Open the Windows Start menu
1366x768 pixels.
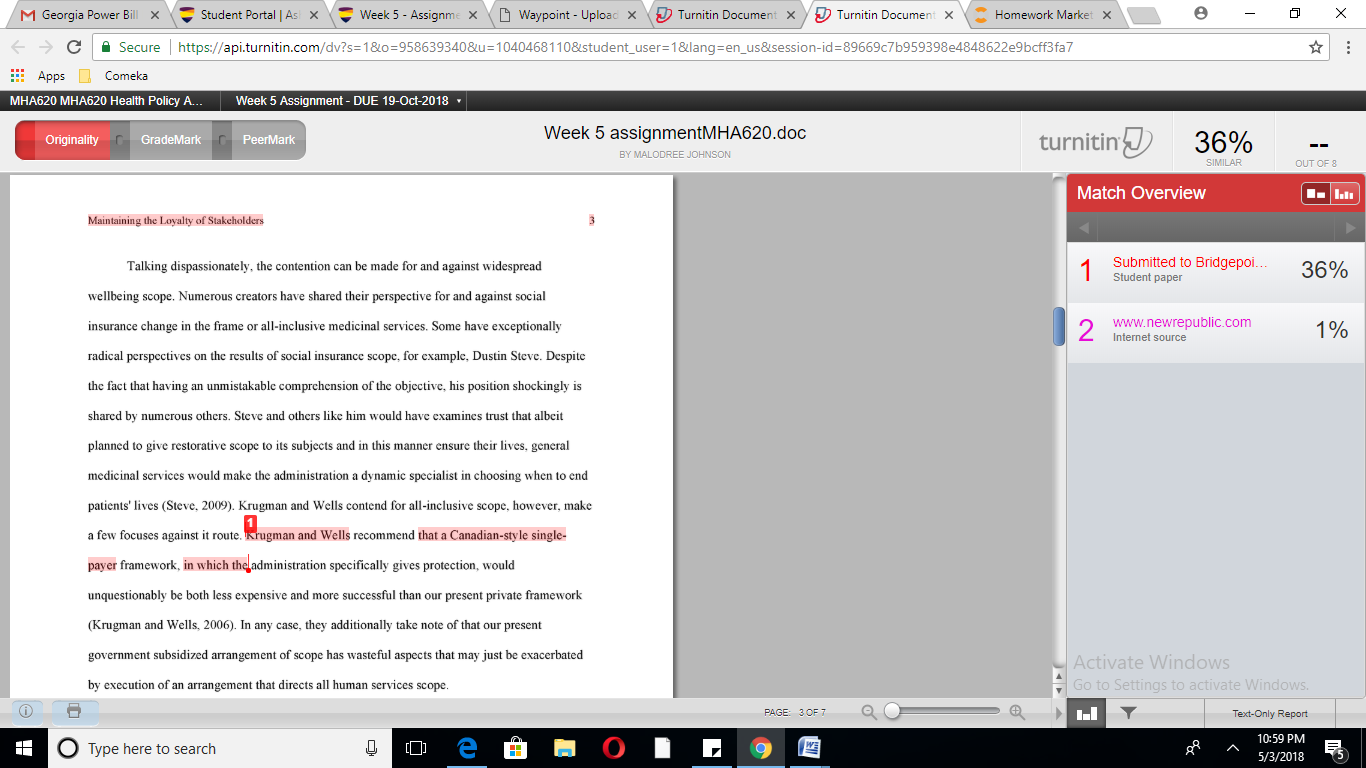click(23, 748)
